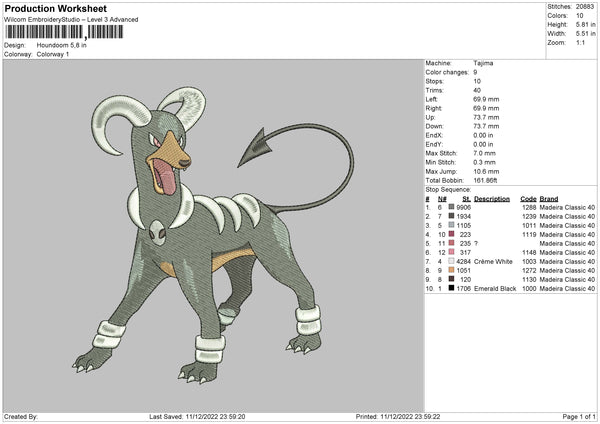The width and height of the screenshot is (600, 424).
Task: Select the thread code '1272'
Action: (529, 271)
